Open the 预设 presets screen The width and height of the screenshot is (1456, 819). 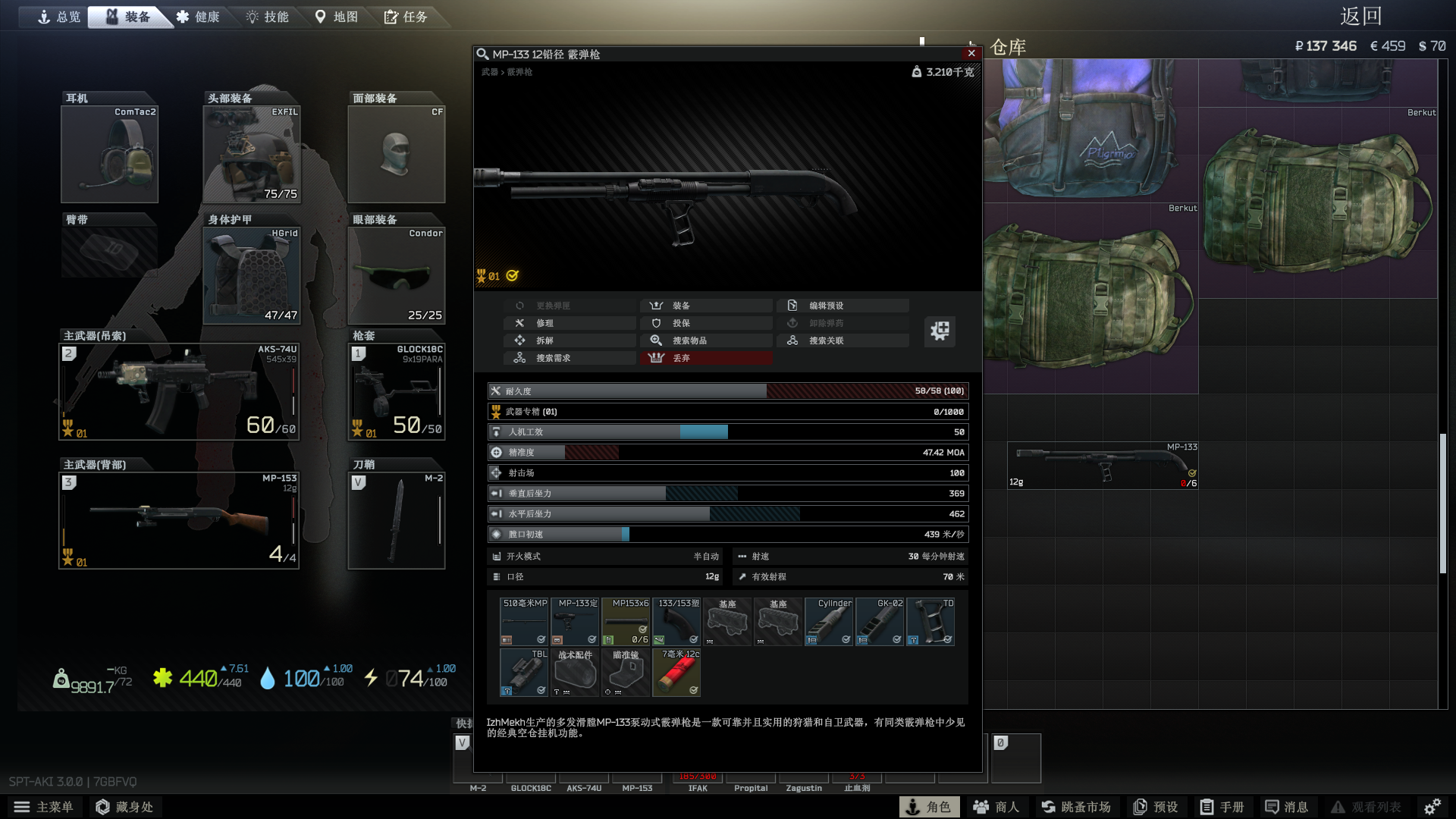pyautogui.click(x=1156, y=807)
